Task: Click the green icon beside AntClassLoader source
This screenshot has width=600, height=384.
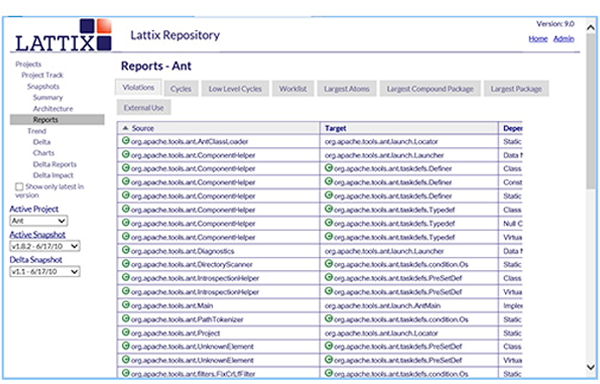Action: (126, 141)
